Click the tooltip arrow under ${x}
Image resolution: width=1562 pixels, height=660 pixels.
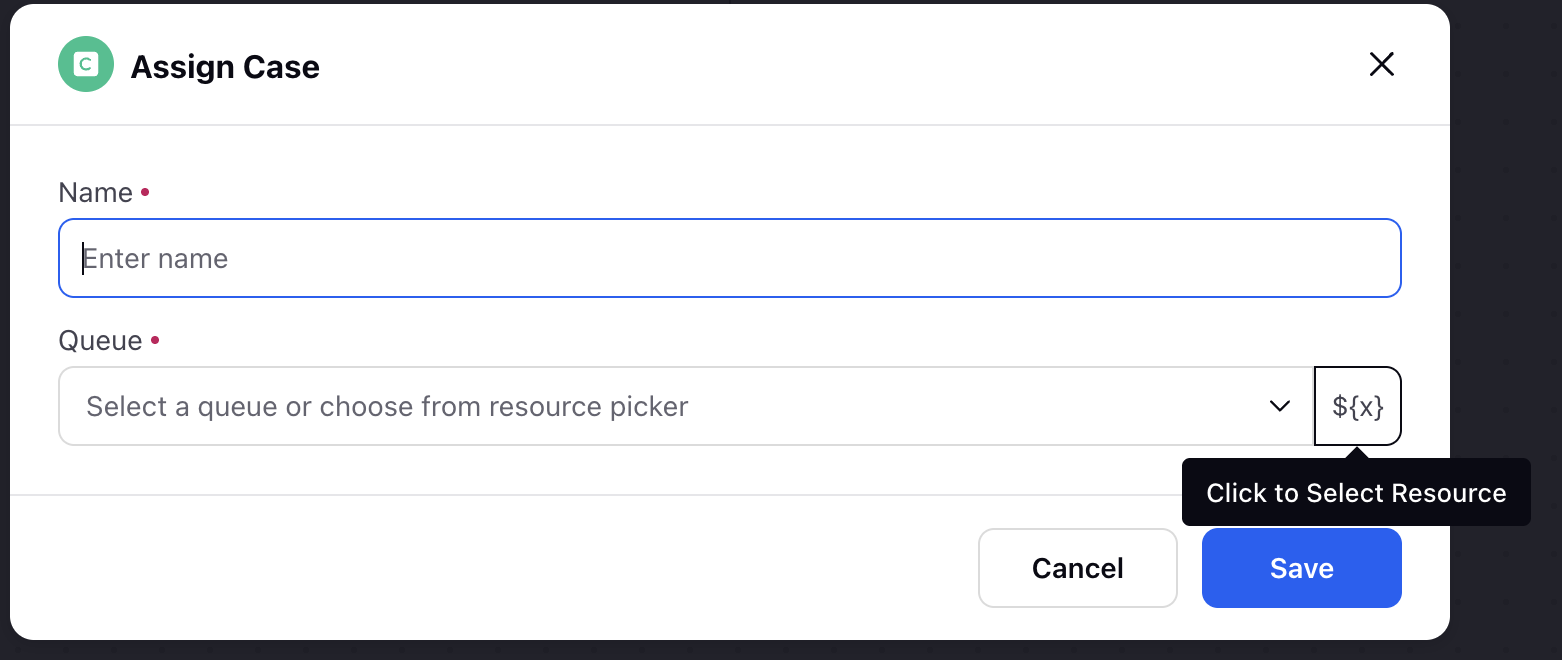click(1357, 453)
